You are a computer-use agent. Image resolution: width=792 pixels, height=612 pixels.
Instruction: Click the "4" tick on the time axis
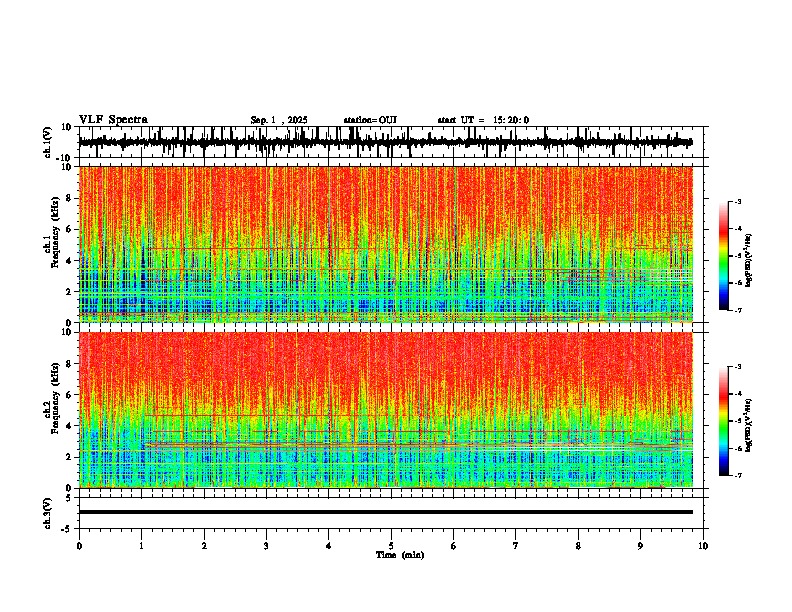point(329,546)
